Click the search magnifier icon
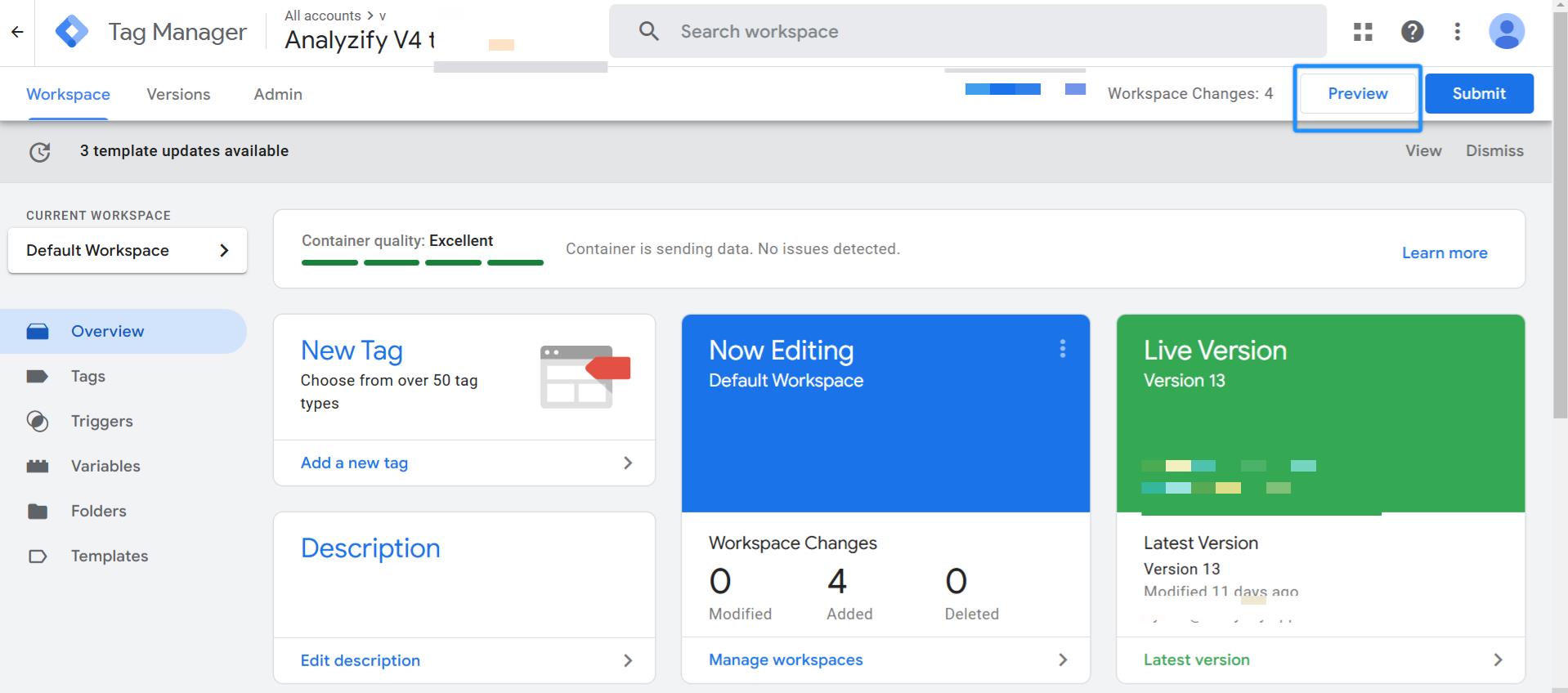1568x693 pixels. 648,32
